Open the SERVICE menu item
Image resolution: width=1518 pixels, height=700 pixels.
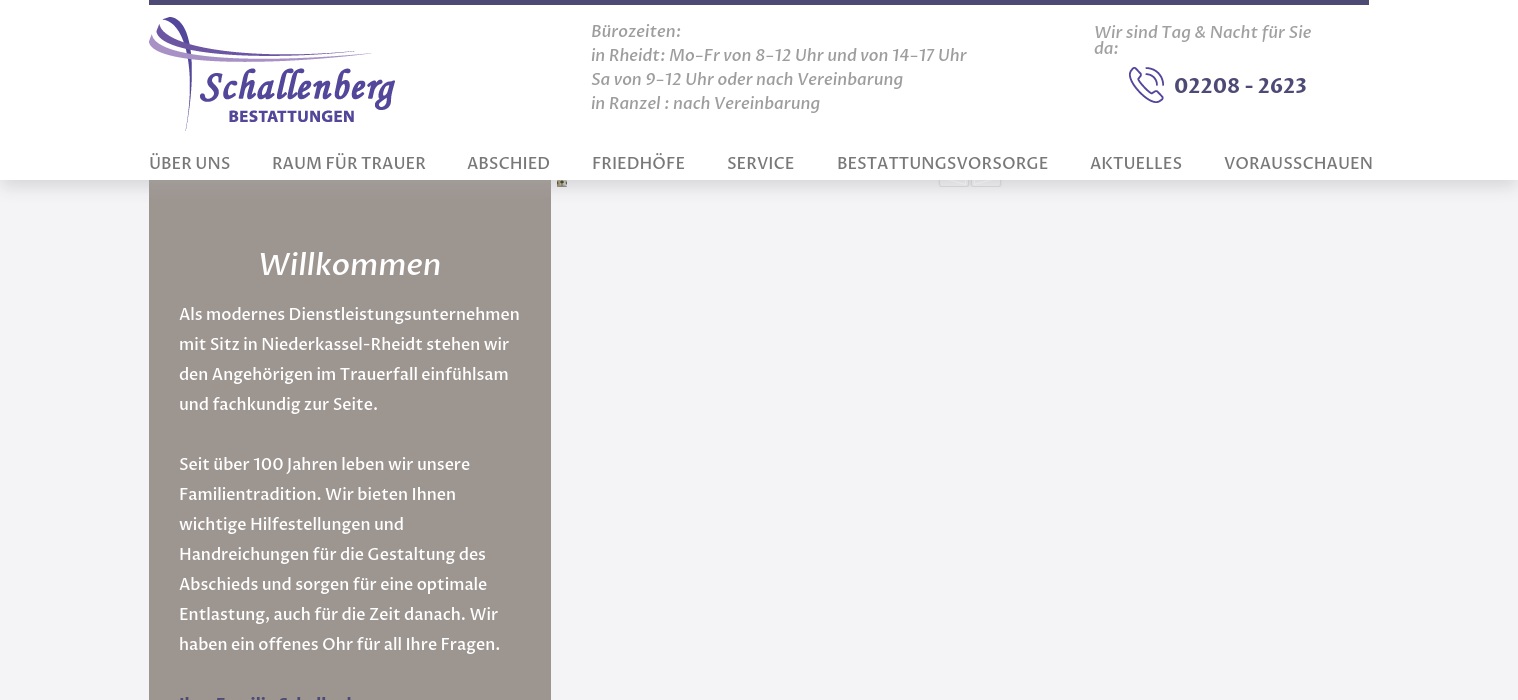point(760,163)
